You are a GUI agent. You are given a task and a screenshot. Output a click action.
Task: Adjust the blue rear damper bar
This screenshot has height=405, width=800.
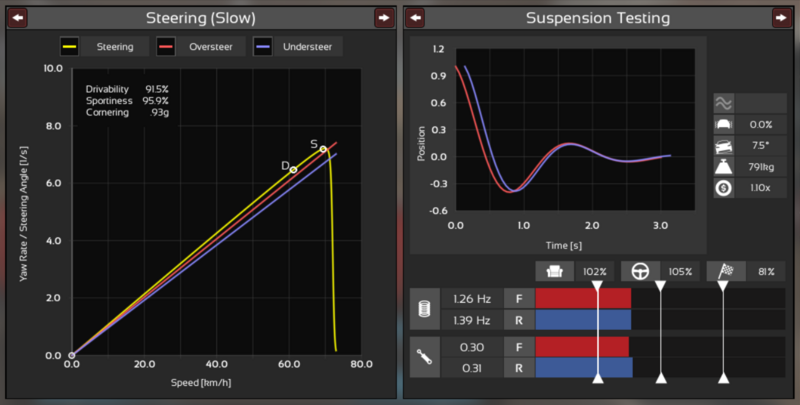pos(584,368)
